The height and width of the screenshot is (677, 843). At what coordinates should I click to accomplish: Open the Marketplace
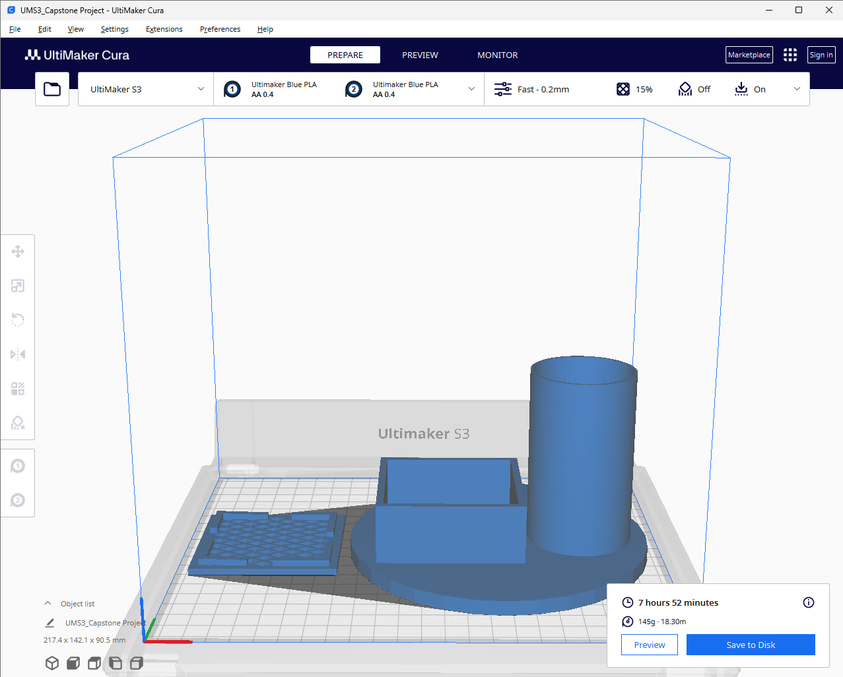(749, 55)
